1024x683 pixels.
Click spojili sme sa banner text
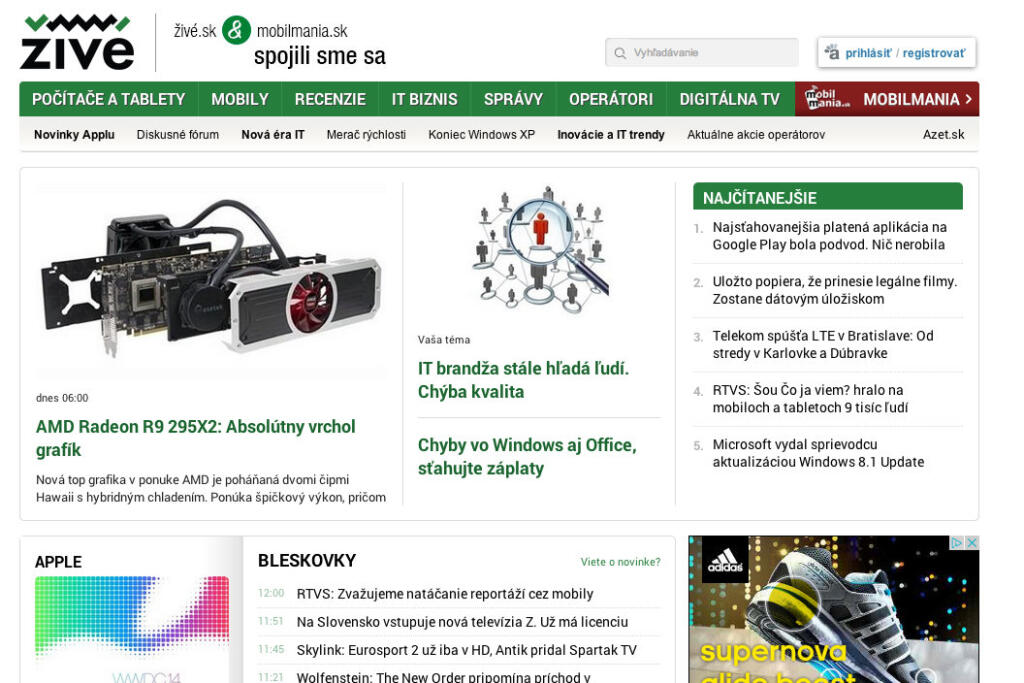[x=320, y=56]
